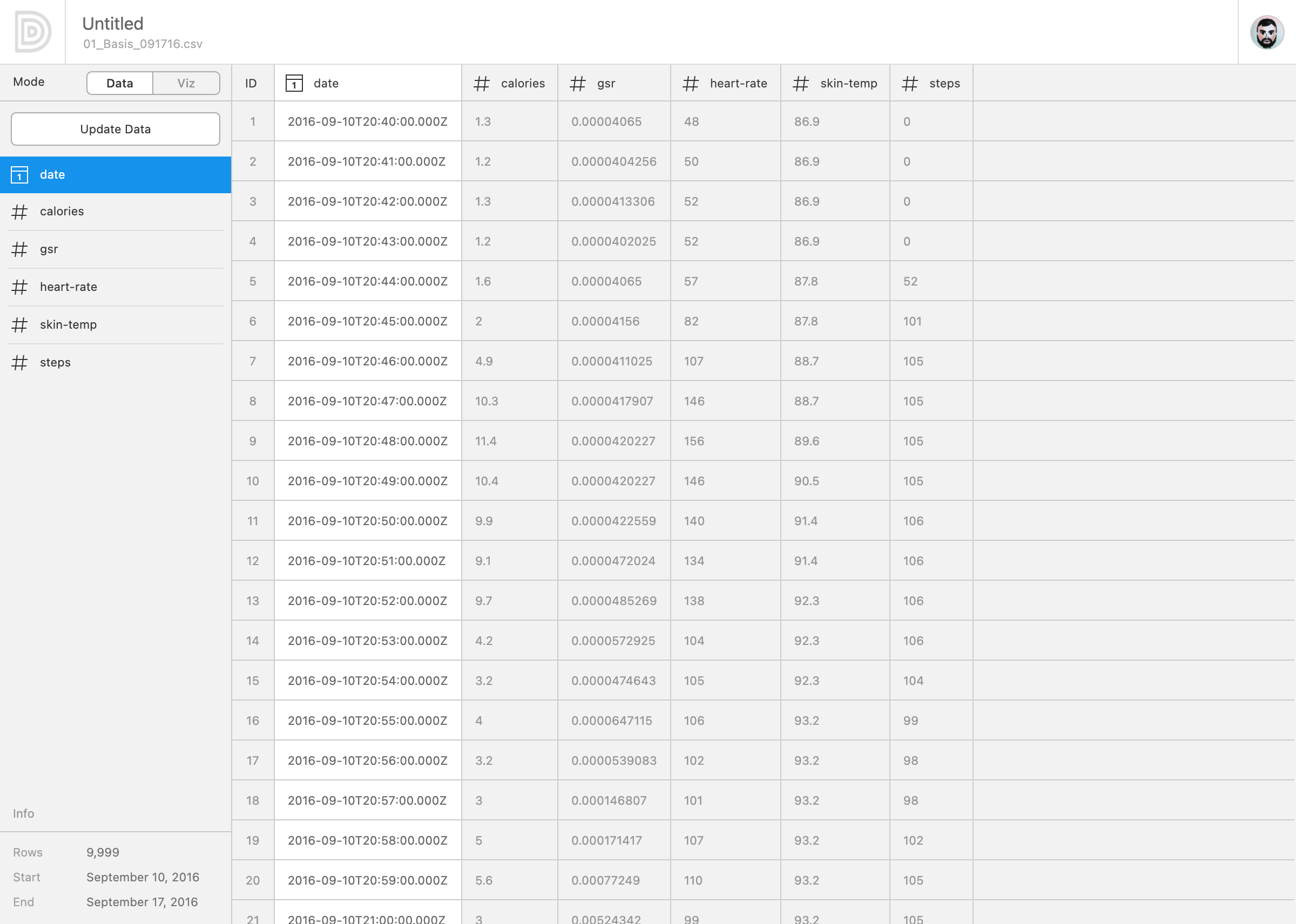Click the hash icon in skin-temp column header
Viewport: 1296px width, 924px height.
[801, 84]
